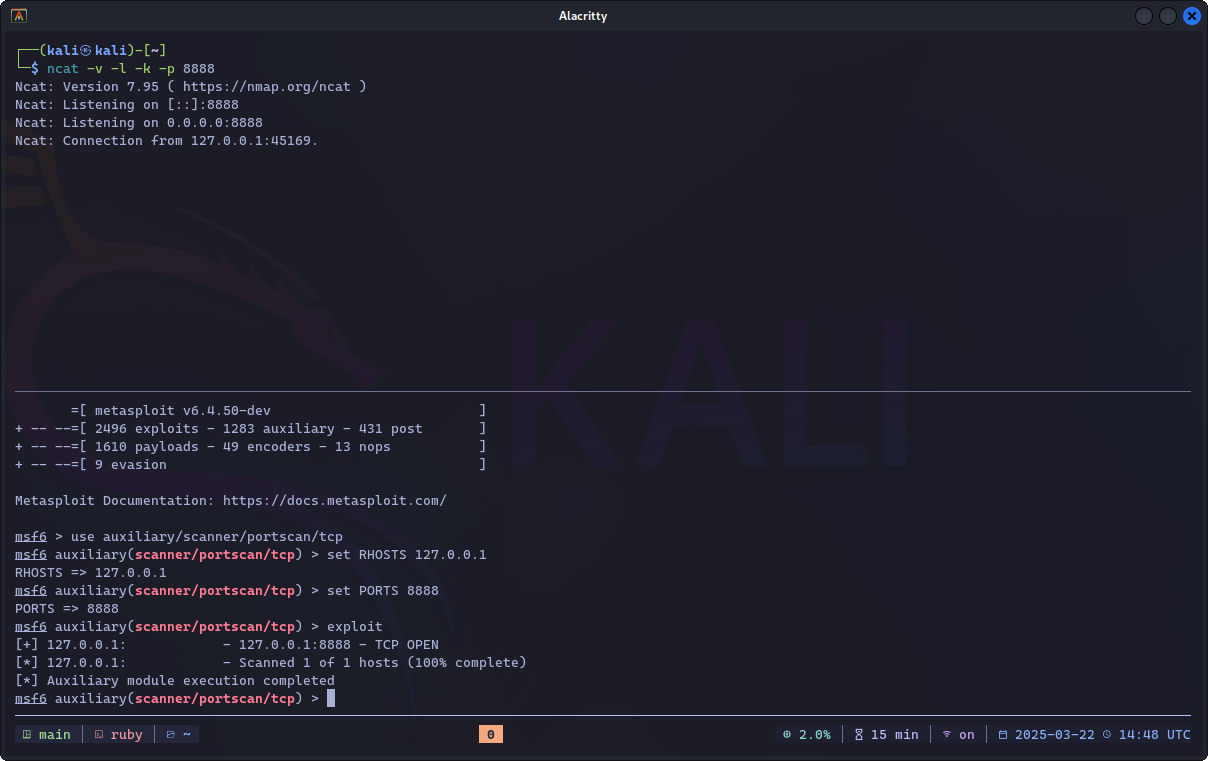Click the time '14:48 UTC'

(1155, 734)
